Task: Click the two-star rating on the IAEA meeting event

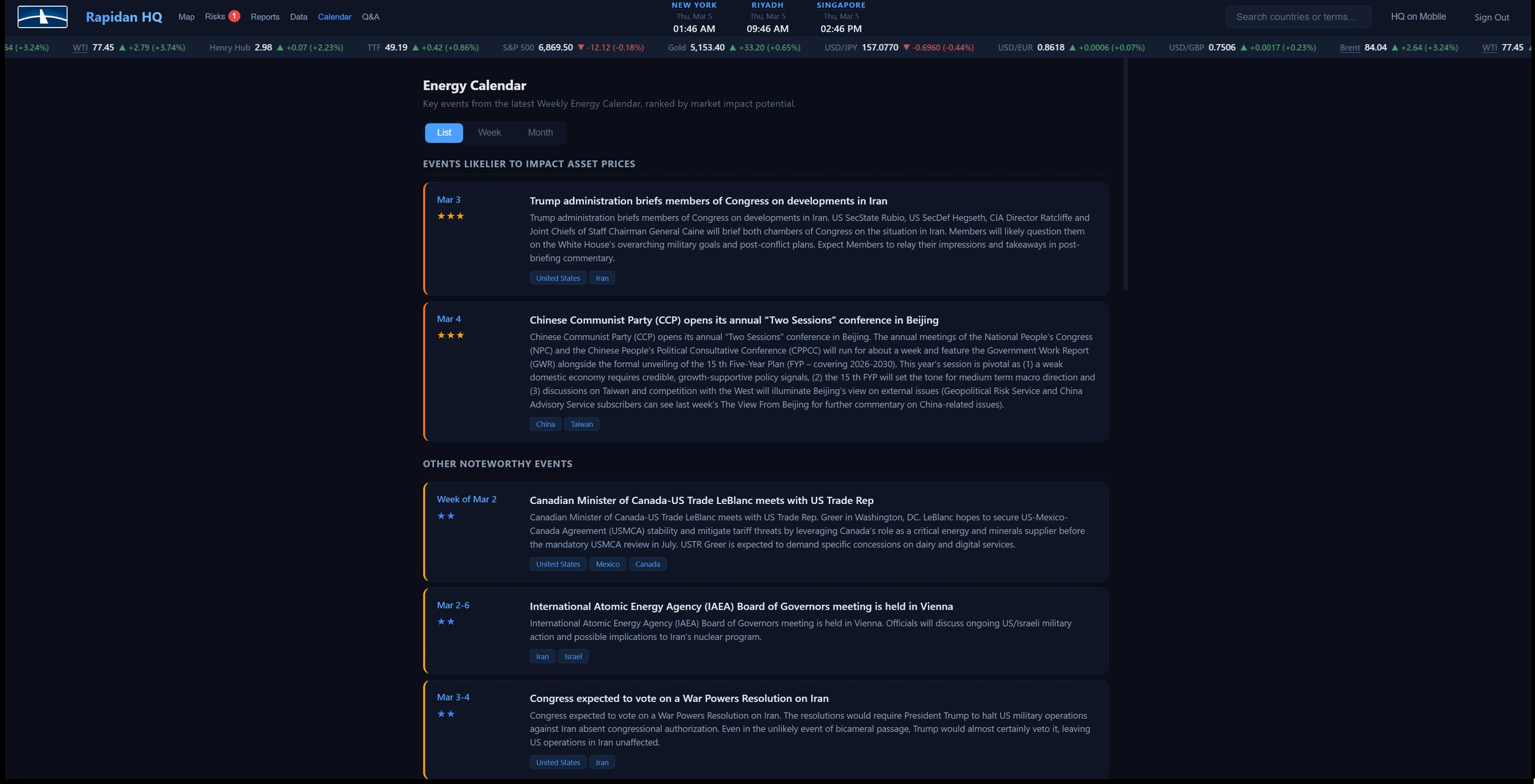Action: click(446, 621)
